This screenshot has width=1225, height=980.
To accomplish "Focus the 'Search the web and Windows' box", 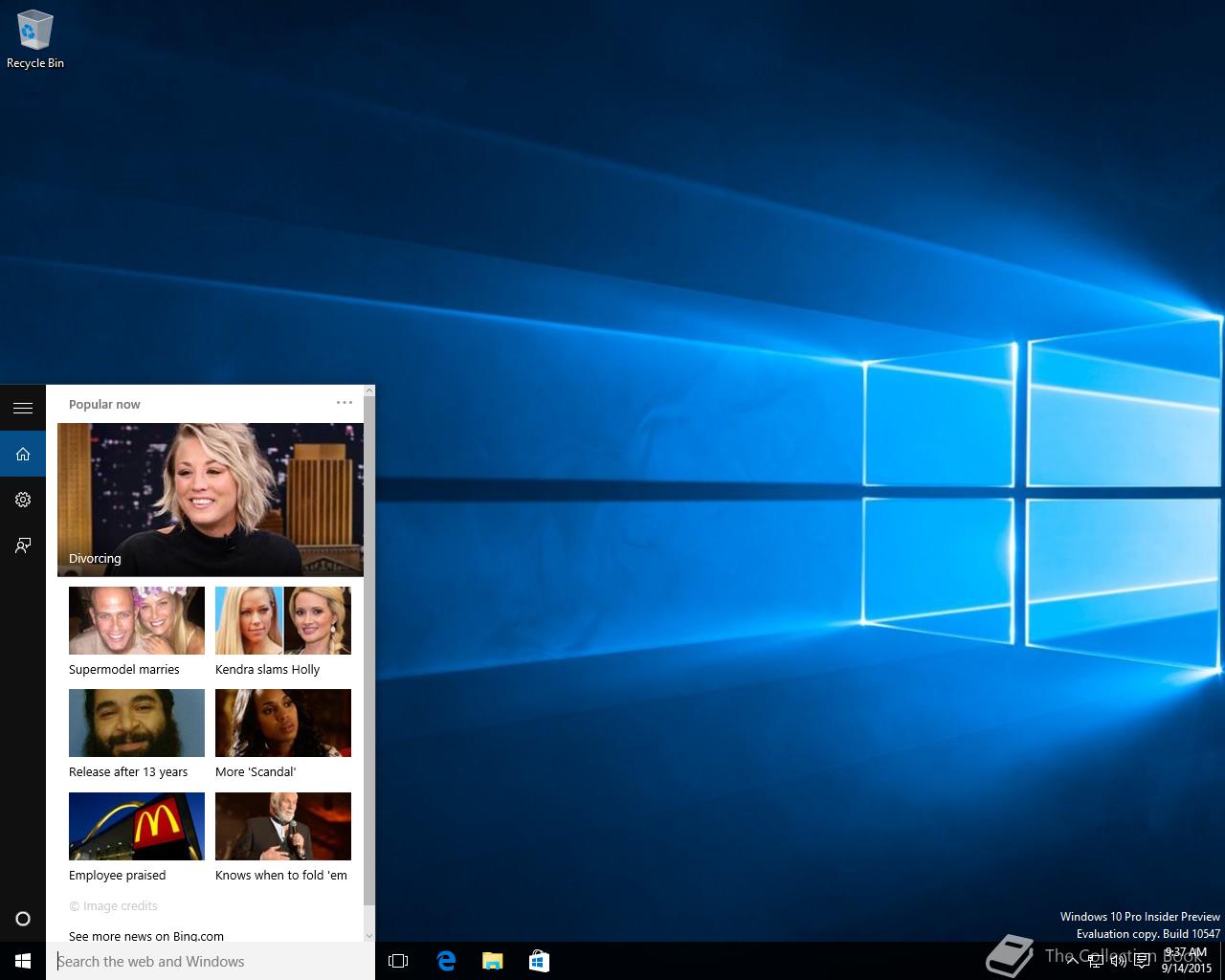I will click(x=211, y=961).
